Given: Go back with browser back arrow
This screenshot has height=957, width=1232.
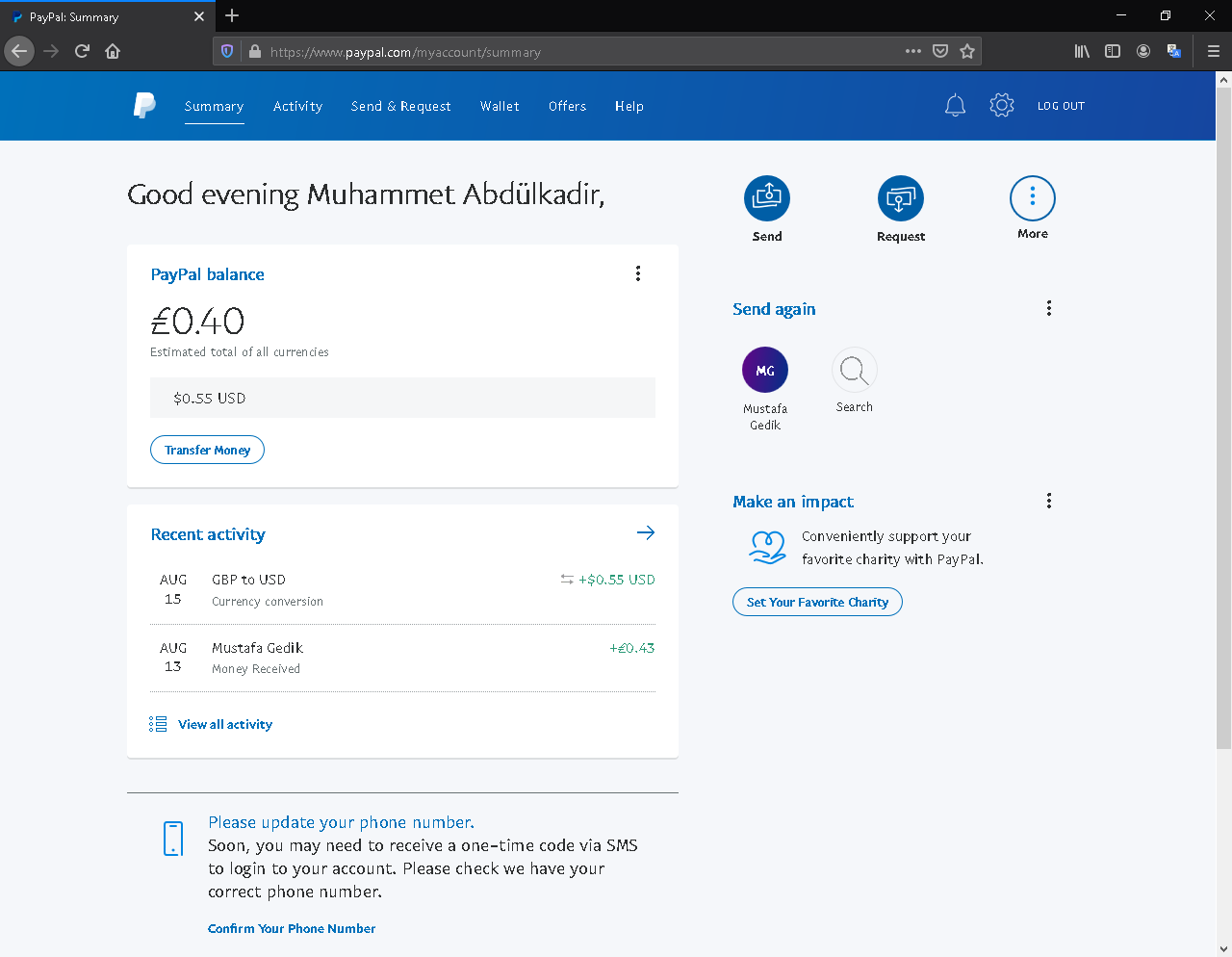Looking at the screenshot, I should pyautogui.click(x=19, y=51).
